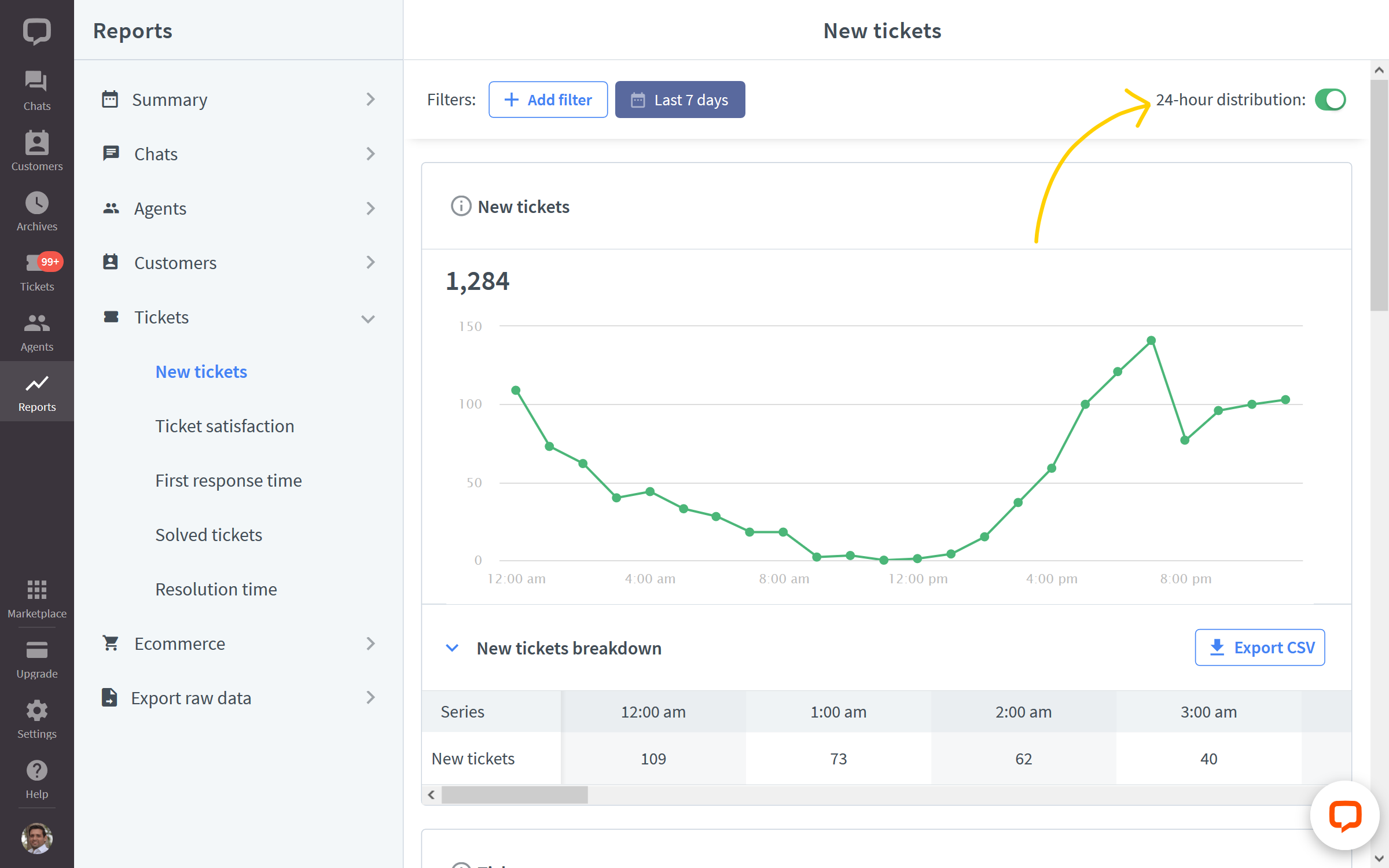Click the page vertical scrollbar thumb
Image resolution: width=1389 pixels, height=868 pixels.
[1379, 196]
